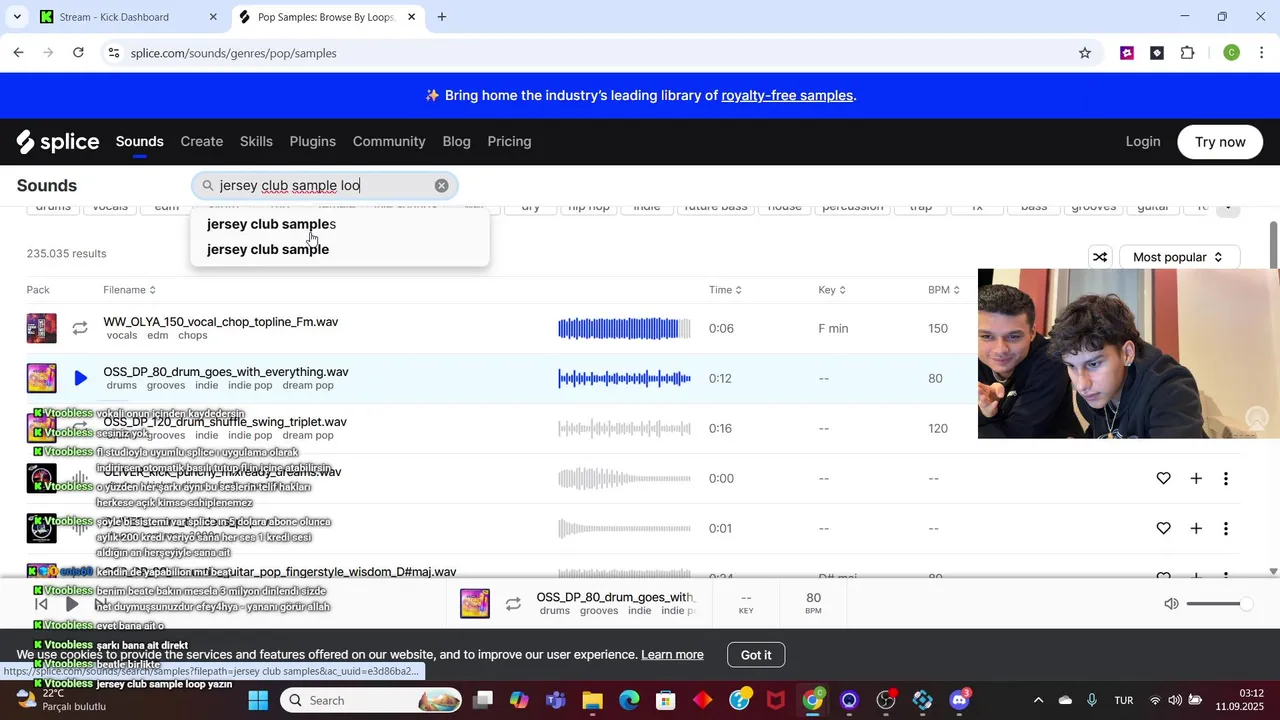Open Chrome extensions puzzle icon

point(1188,53)
